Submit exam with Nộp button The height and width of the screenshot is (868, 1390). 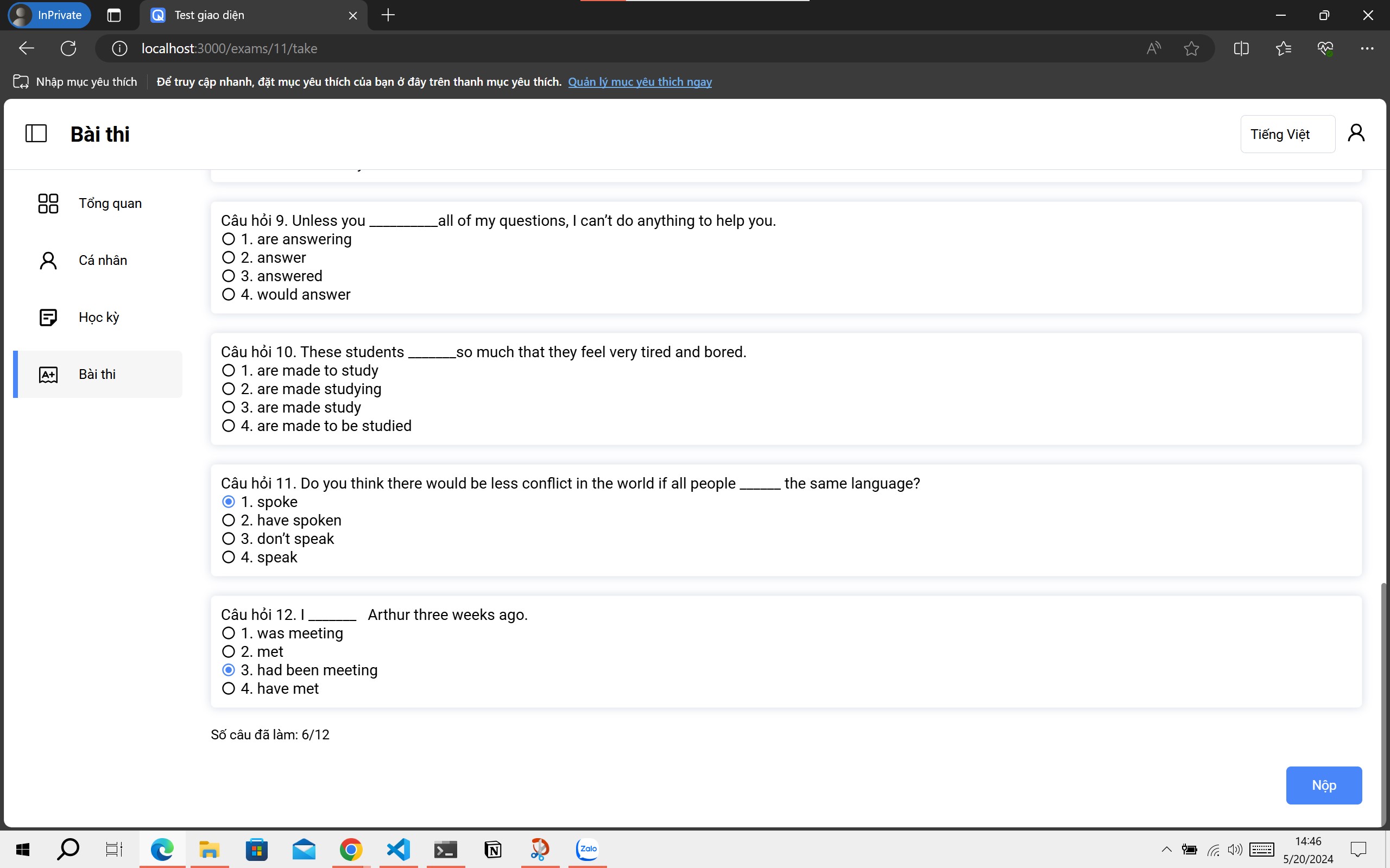pyautogui.click(x=1323, y=785)
